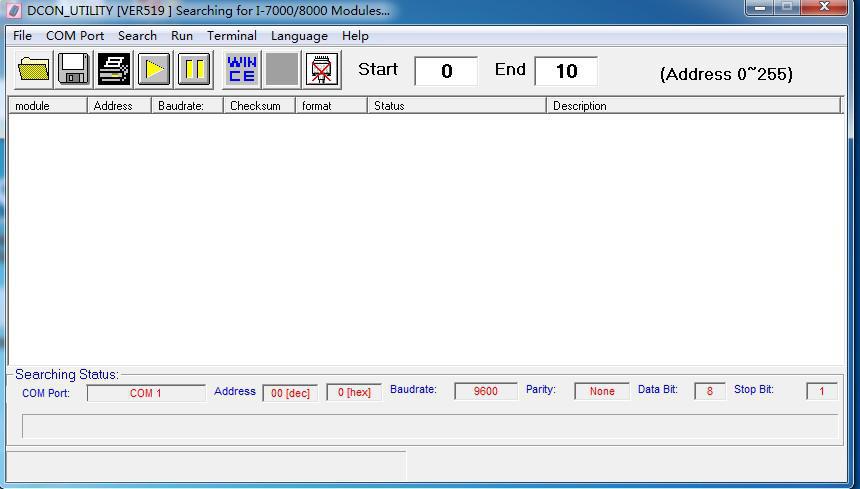Click the Start address input field
Image resolution: width=860 pixels, height=489 pixels.
click(446, 71)
